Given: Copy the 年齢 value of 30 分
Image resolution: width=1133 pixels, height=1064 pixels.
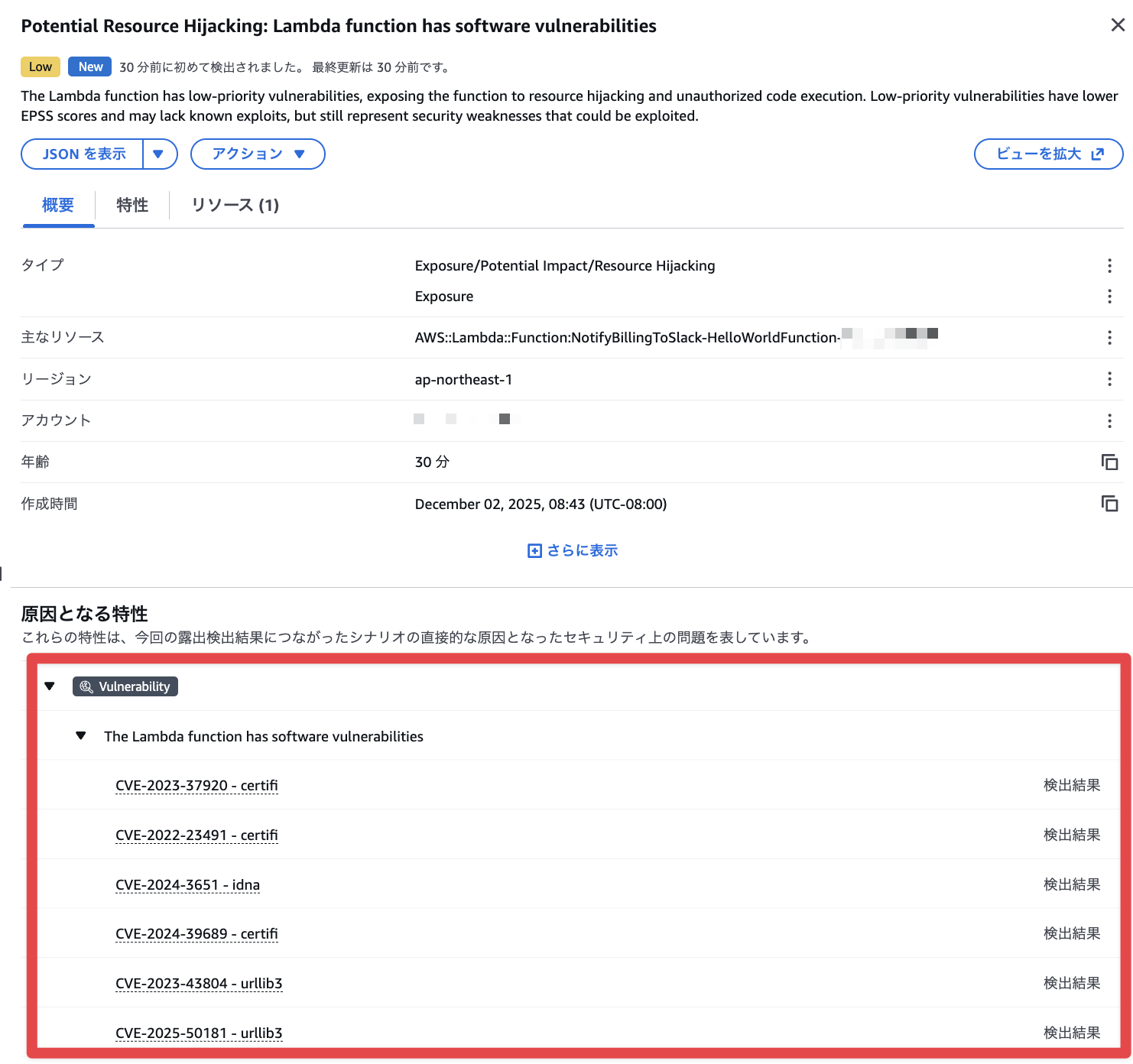Looking at the screenshot, I should click(x=1109, y=462).
